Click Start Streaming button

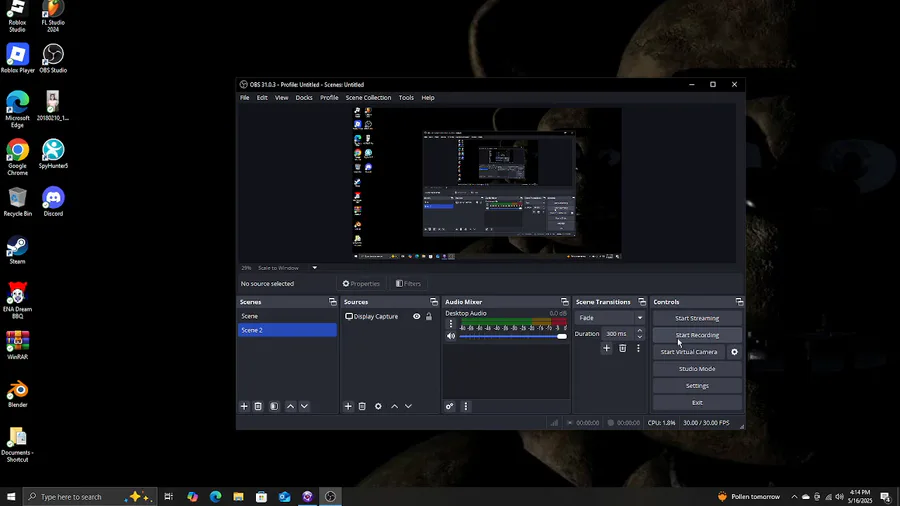697,318
